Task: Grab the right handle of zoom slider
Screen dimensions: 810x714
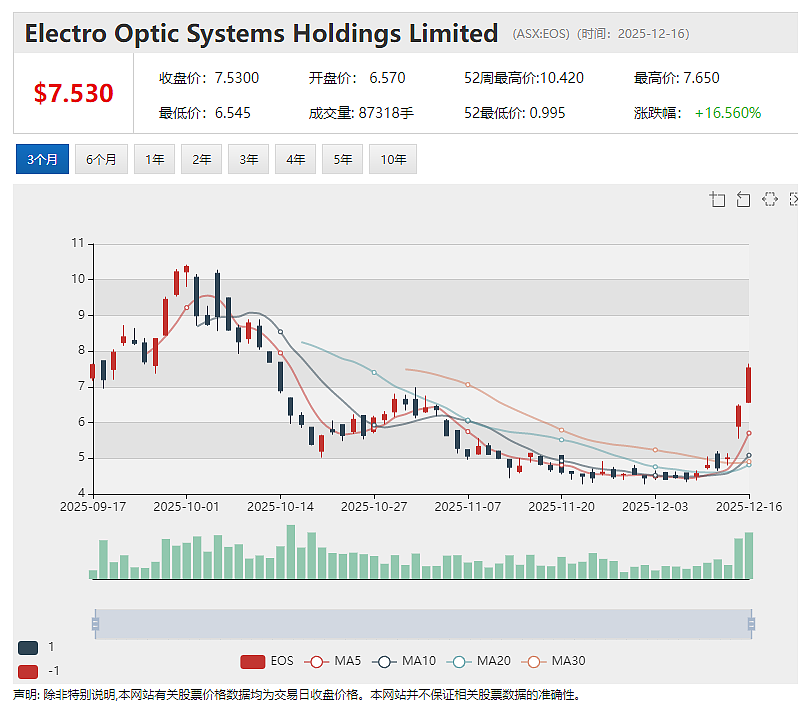Action: 751,624
